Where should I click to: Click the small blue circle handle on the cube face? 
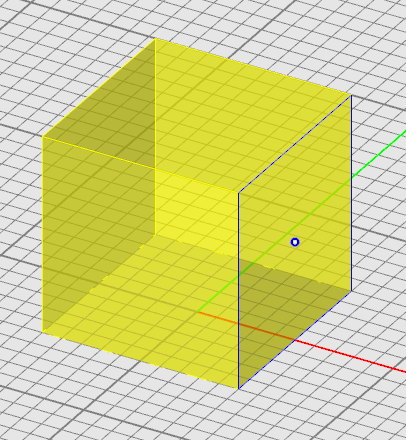295,242
